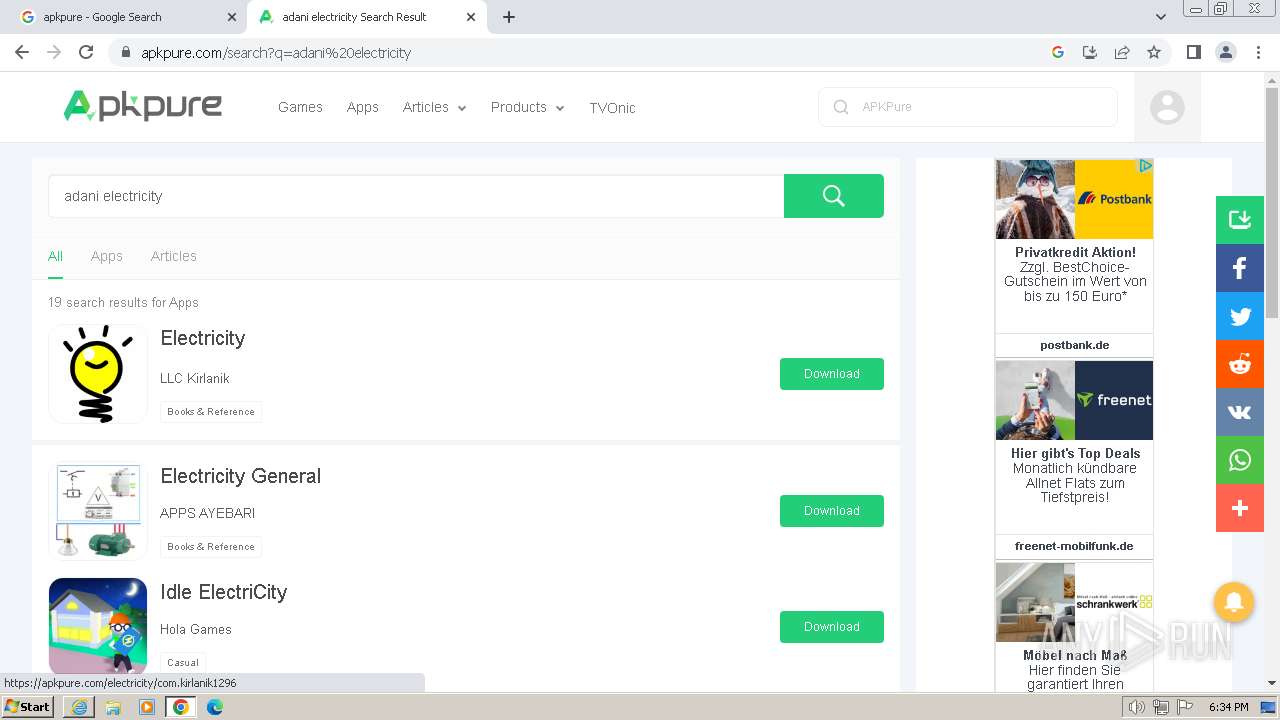Open the Postbank advertisement
This screenshot has width=1280, height=720.
[1075, 258]
